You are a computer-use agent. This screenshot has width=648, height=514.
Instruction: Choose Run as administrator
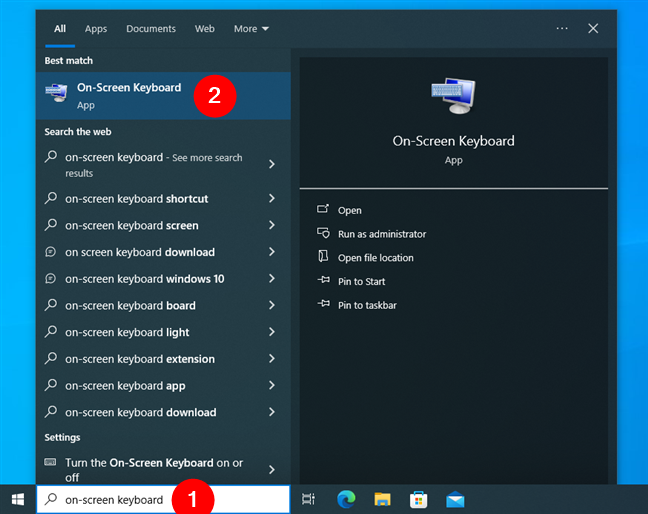(x=382, y=234)
